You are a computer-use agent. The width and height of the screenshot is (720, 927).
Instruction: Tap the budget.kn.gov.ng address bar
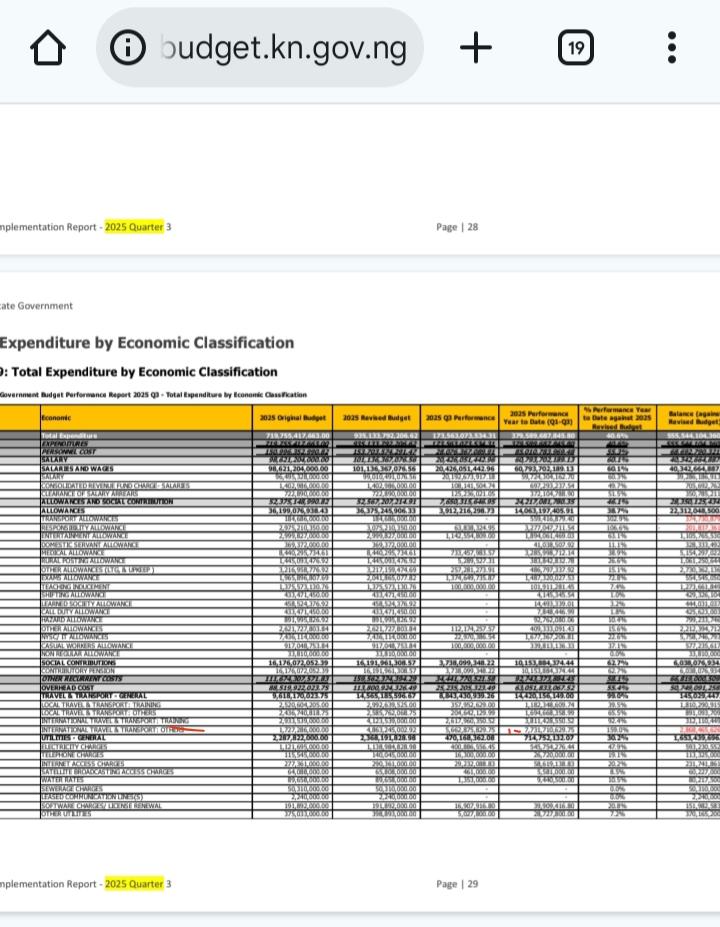coord(283,47)
